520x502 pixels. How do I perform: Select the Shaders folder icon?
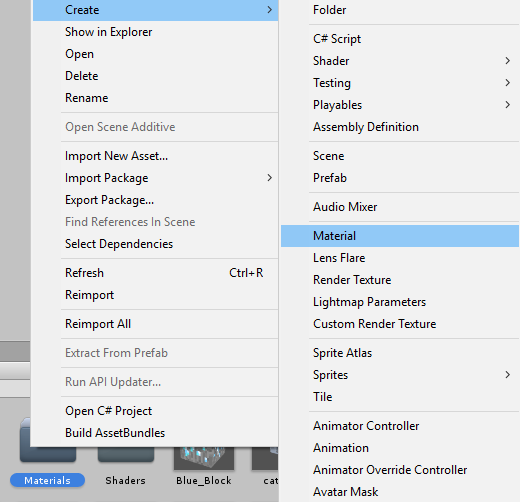click(126, 454)
